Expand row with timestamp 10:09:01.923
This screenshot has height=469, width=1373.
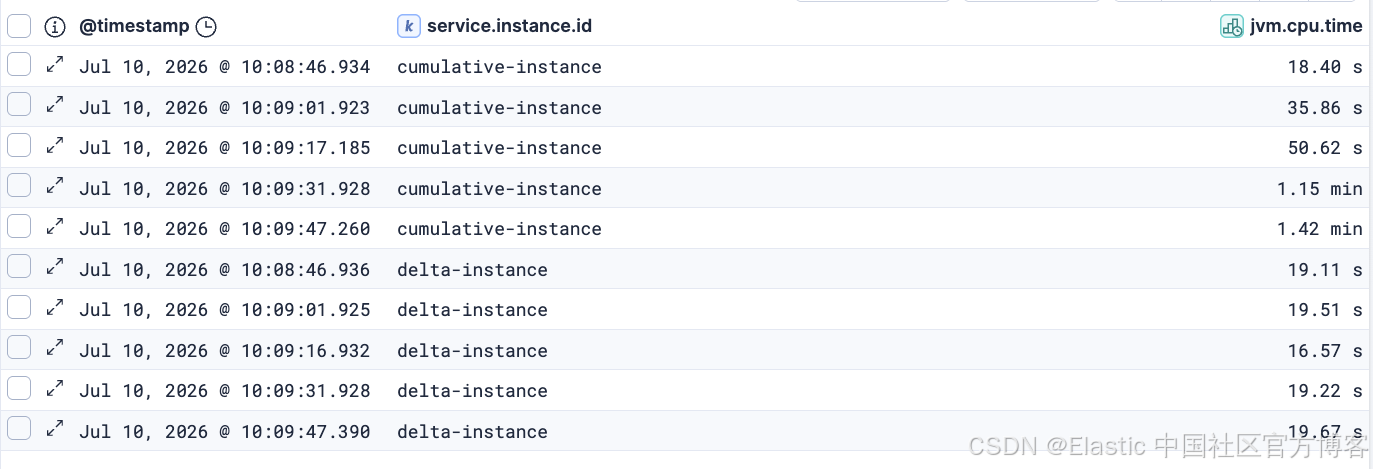[x=55, y=105]
